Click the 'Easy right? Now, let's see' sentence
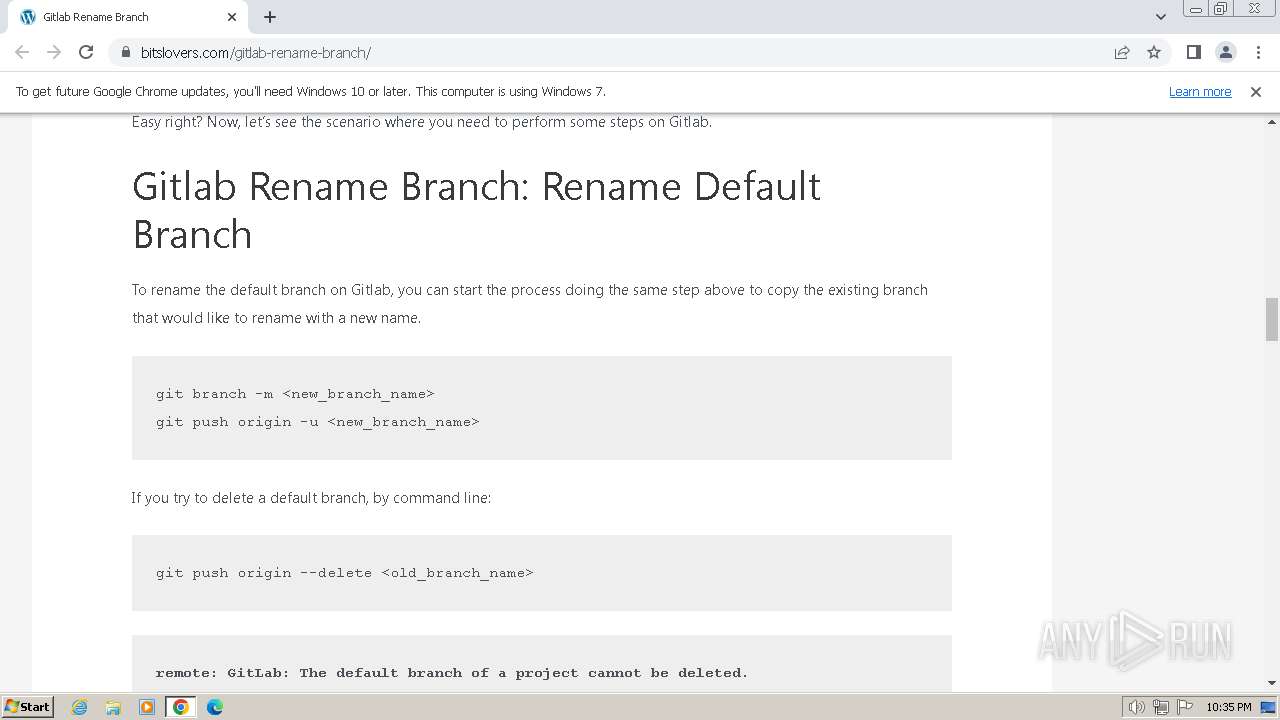 point(422,122)
